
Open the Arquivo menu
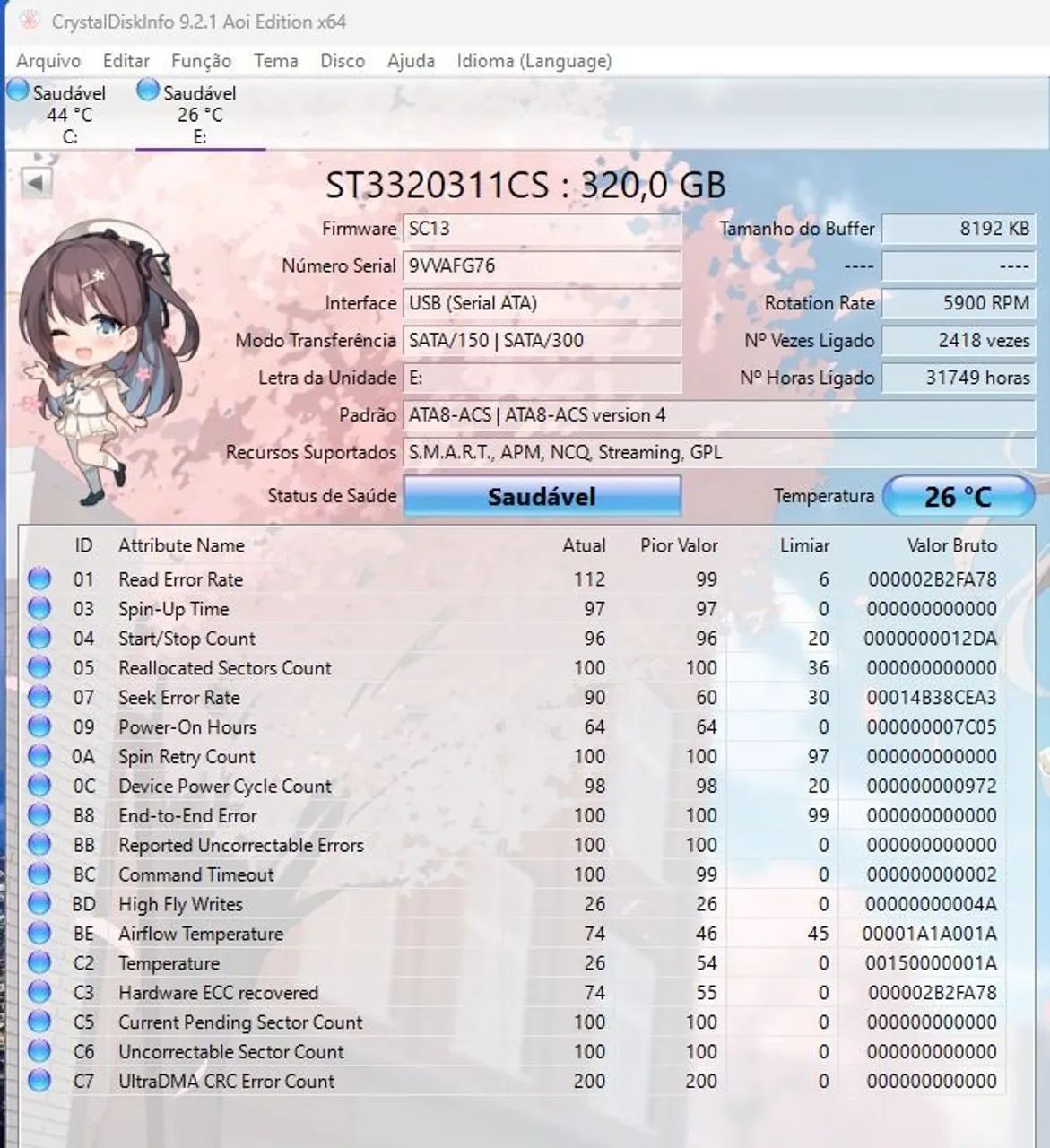pos(48,61)
